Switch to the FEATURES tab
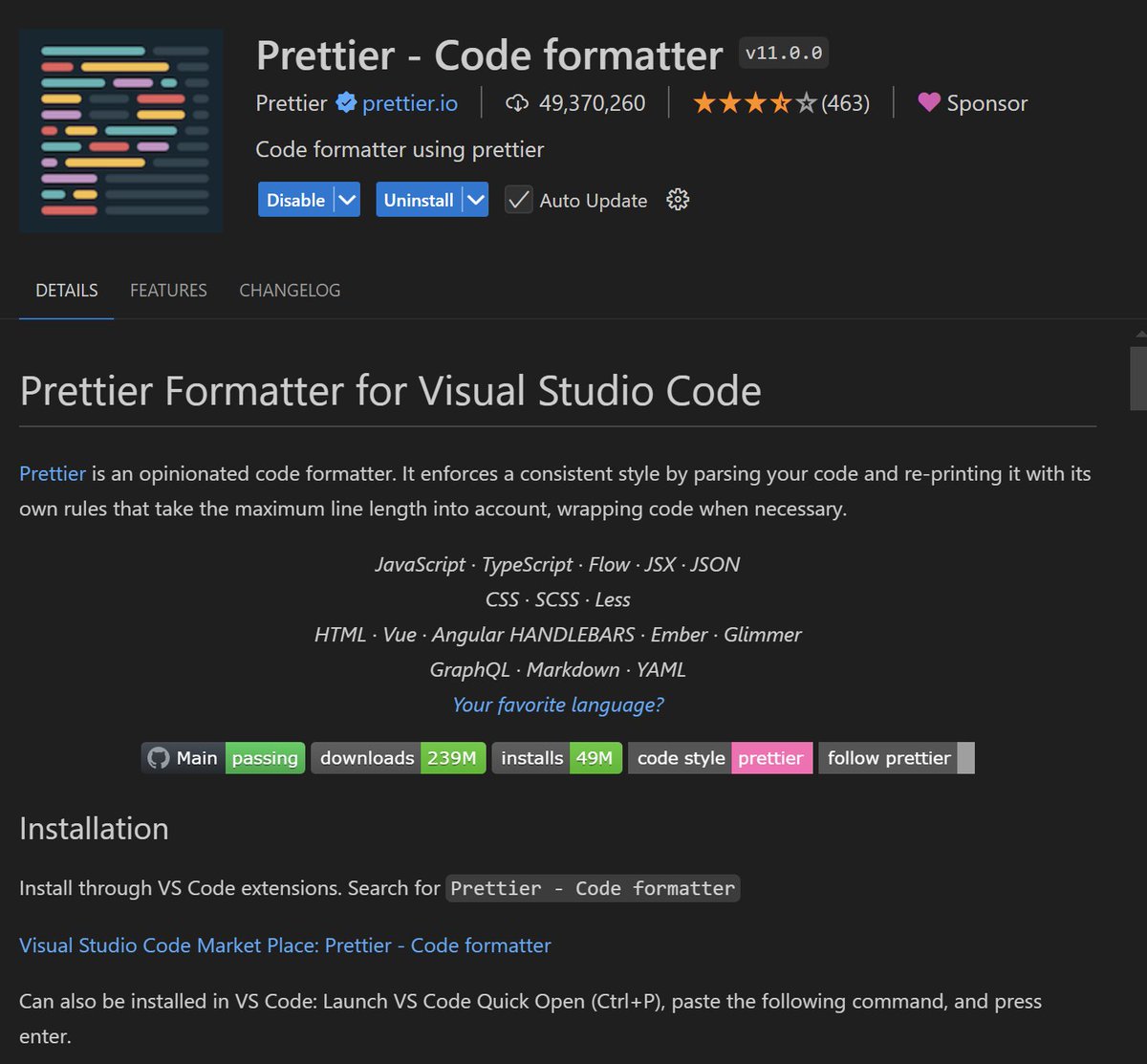The width and height of the screenshot is (1147, 1064). [168, 291]
